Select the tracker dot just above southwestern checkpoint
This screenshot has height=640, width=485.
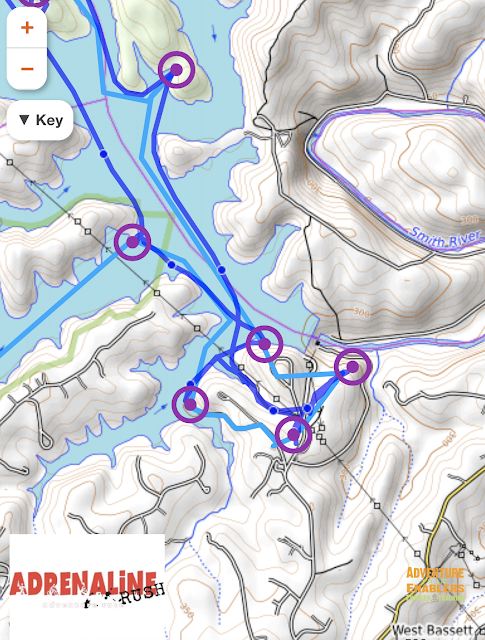pyautogui.click(x=191, y=384)
